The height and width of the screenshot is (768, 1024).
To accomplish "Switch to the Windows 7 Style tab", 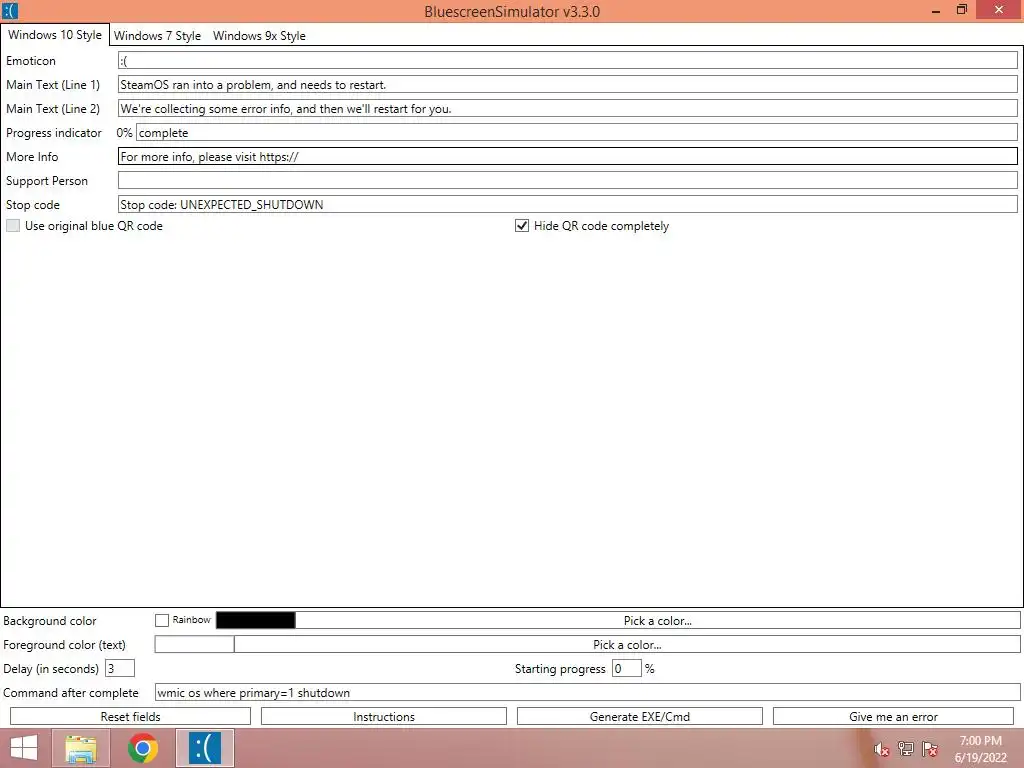I will [x=157, y=36].
